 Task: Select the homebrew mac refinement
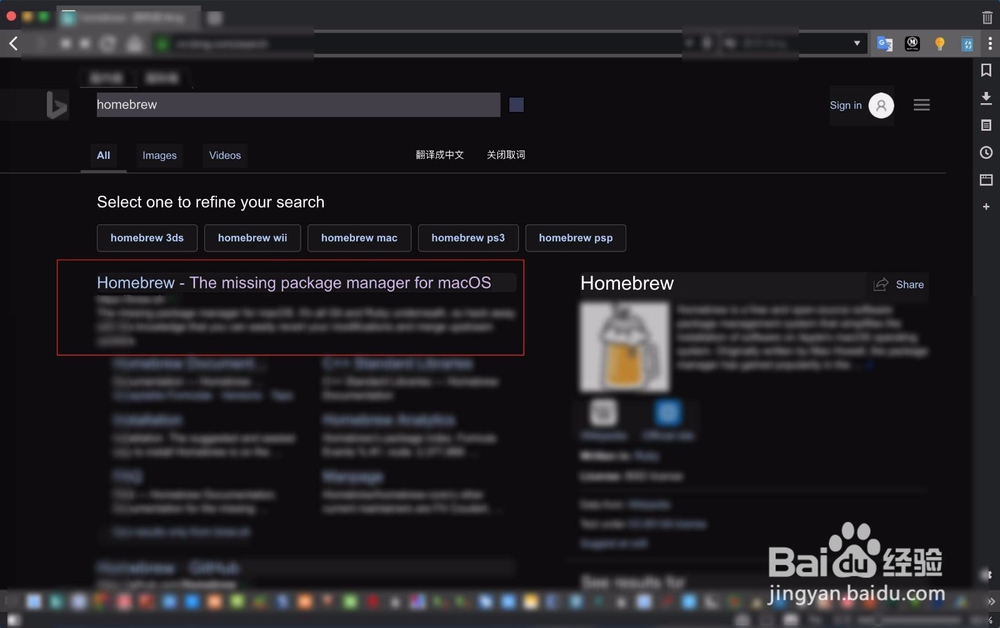(359, 238)
